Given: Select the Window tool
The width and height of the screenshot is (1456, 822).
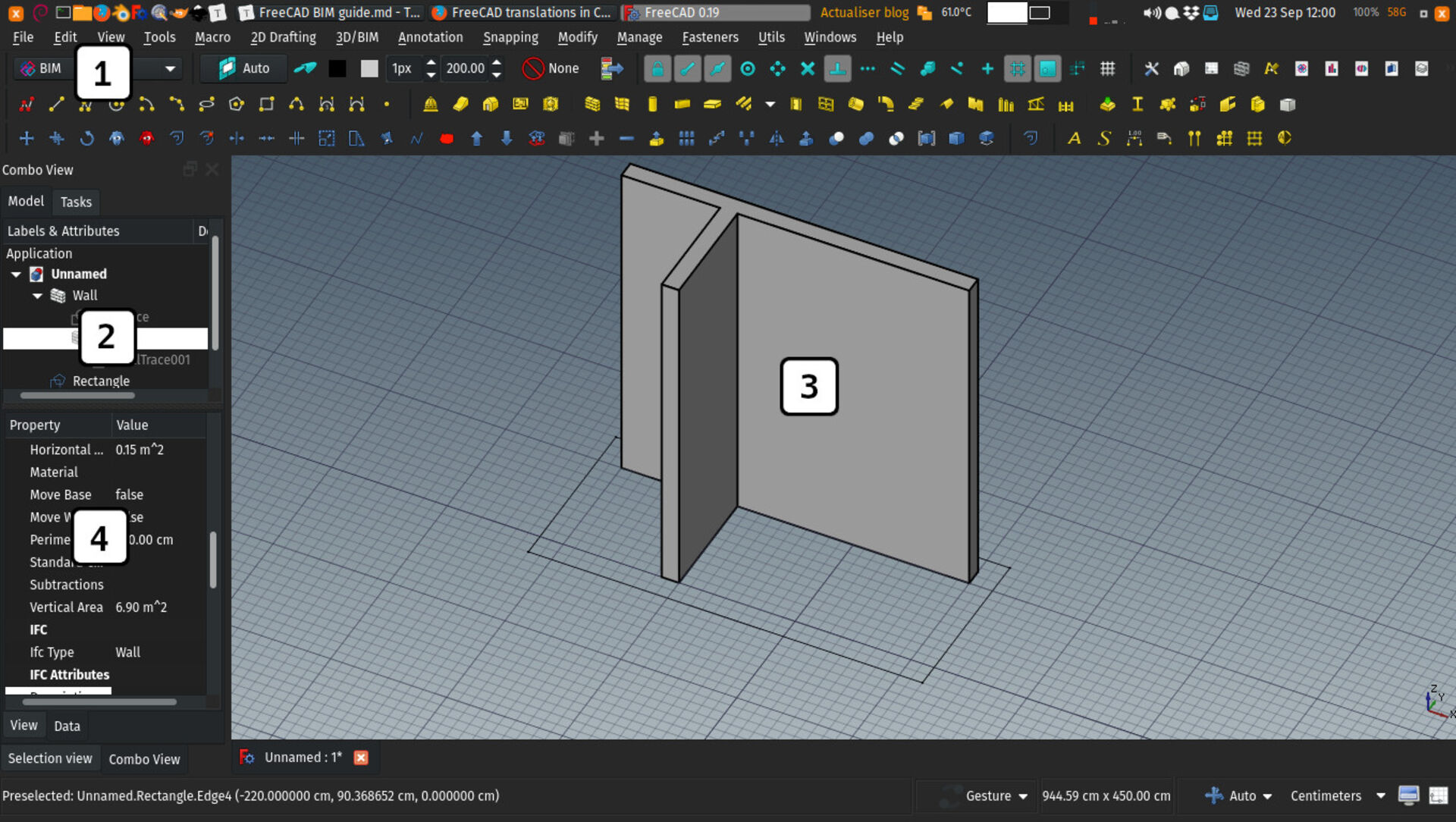Looking at the screenshot, I should tap(826, 105).
